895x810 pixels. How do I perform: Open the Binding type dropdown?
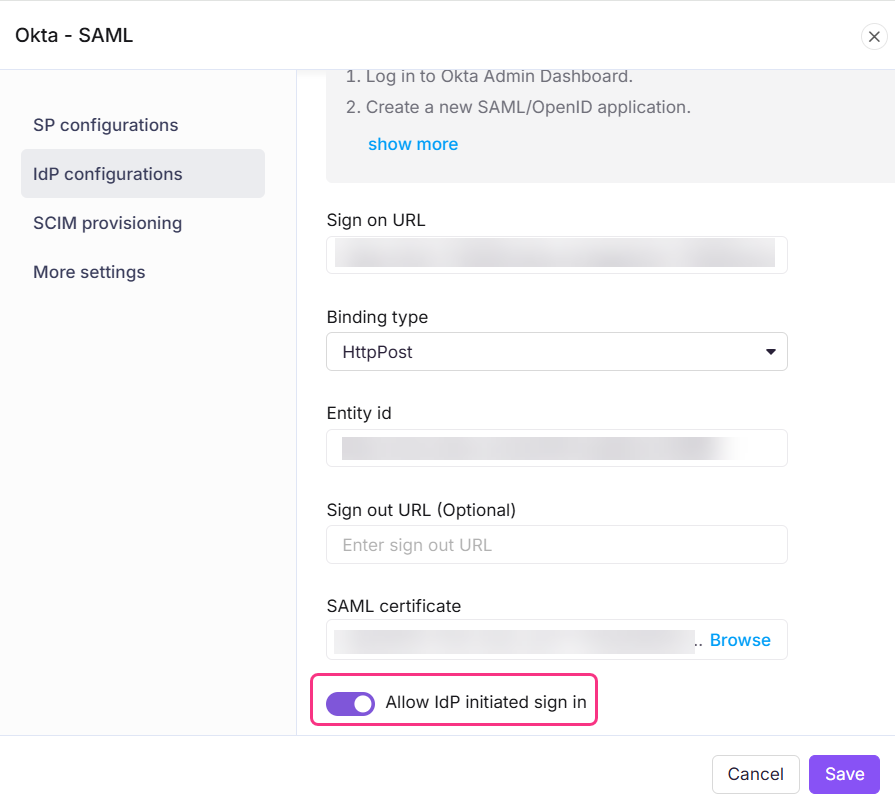pyautogui.click(x=557, y=352)
